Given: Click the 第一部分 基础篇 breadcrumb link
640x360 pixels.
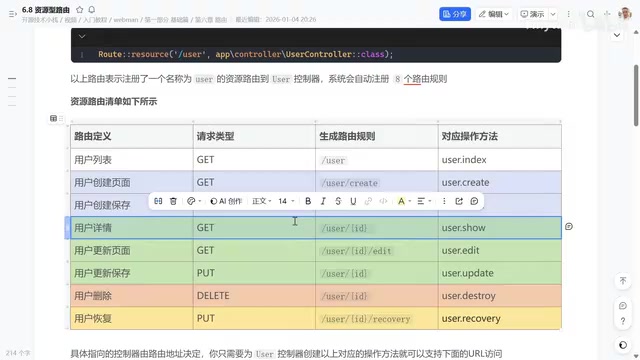Looking at the screenshot, I should coord(166,20).
